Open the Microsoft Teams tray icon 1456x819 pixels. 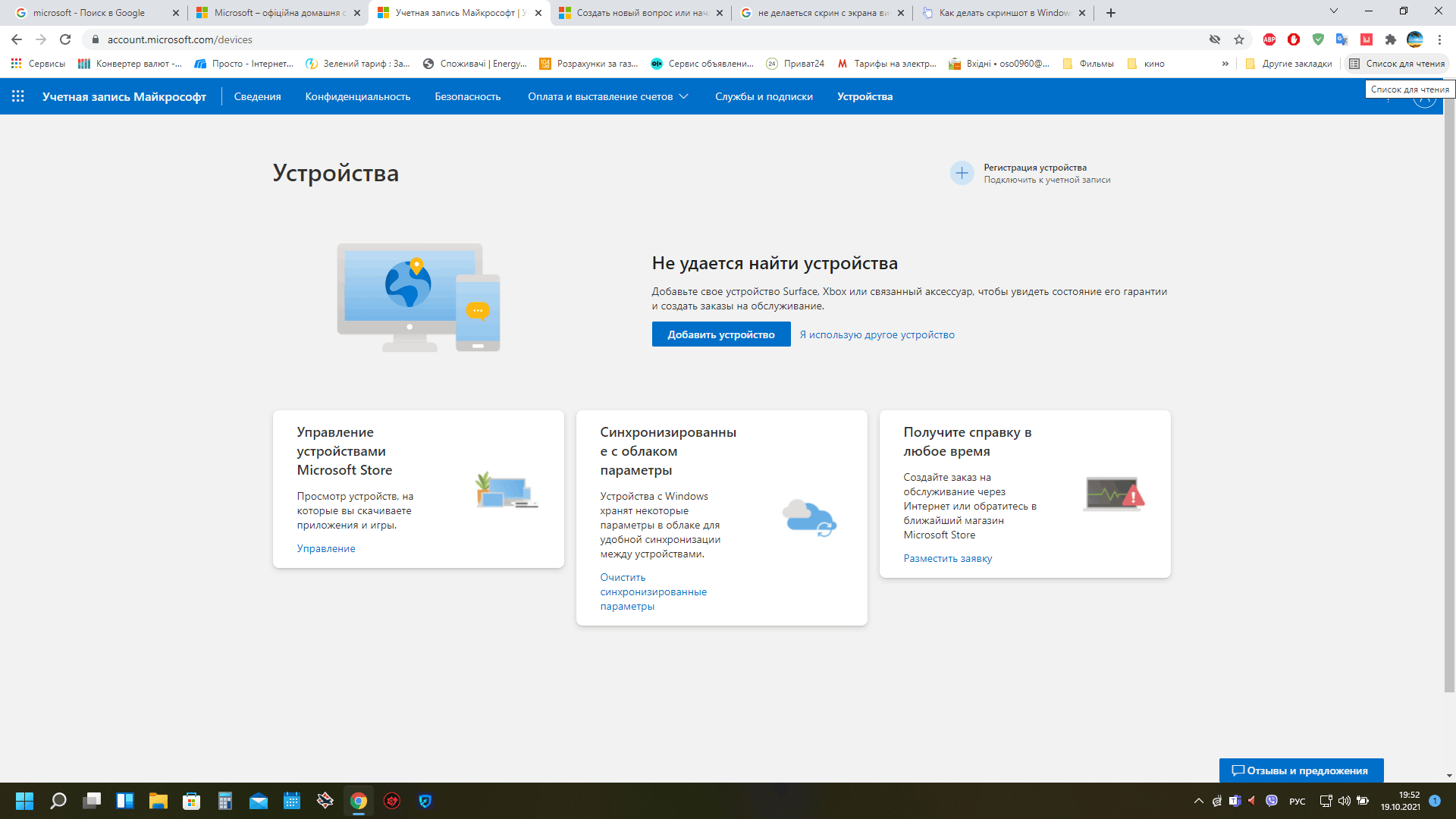(x=1235, y=801)
